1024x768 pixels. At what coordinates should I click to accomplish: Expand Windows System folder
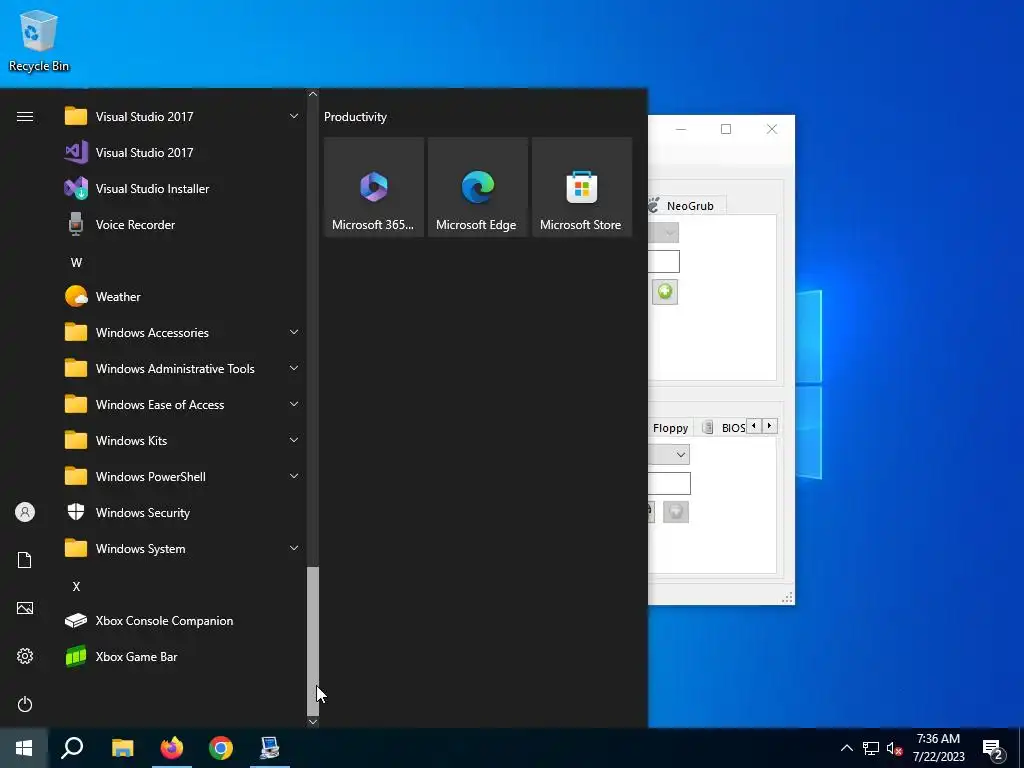coord(181,549)
